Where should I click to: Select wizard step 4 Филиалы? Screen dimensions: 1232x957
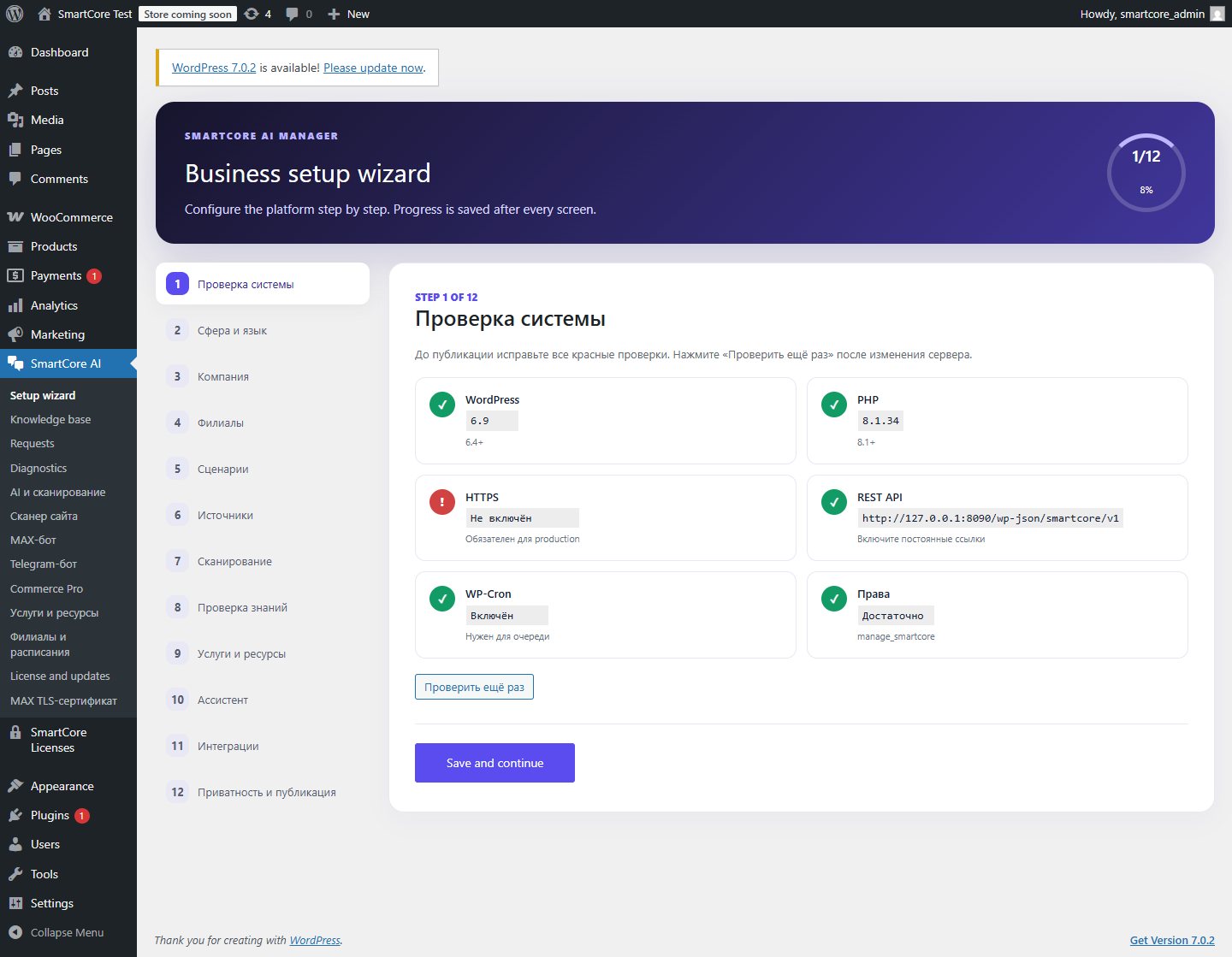click(263, 422)
